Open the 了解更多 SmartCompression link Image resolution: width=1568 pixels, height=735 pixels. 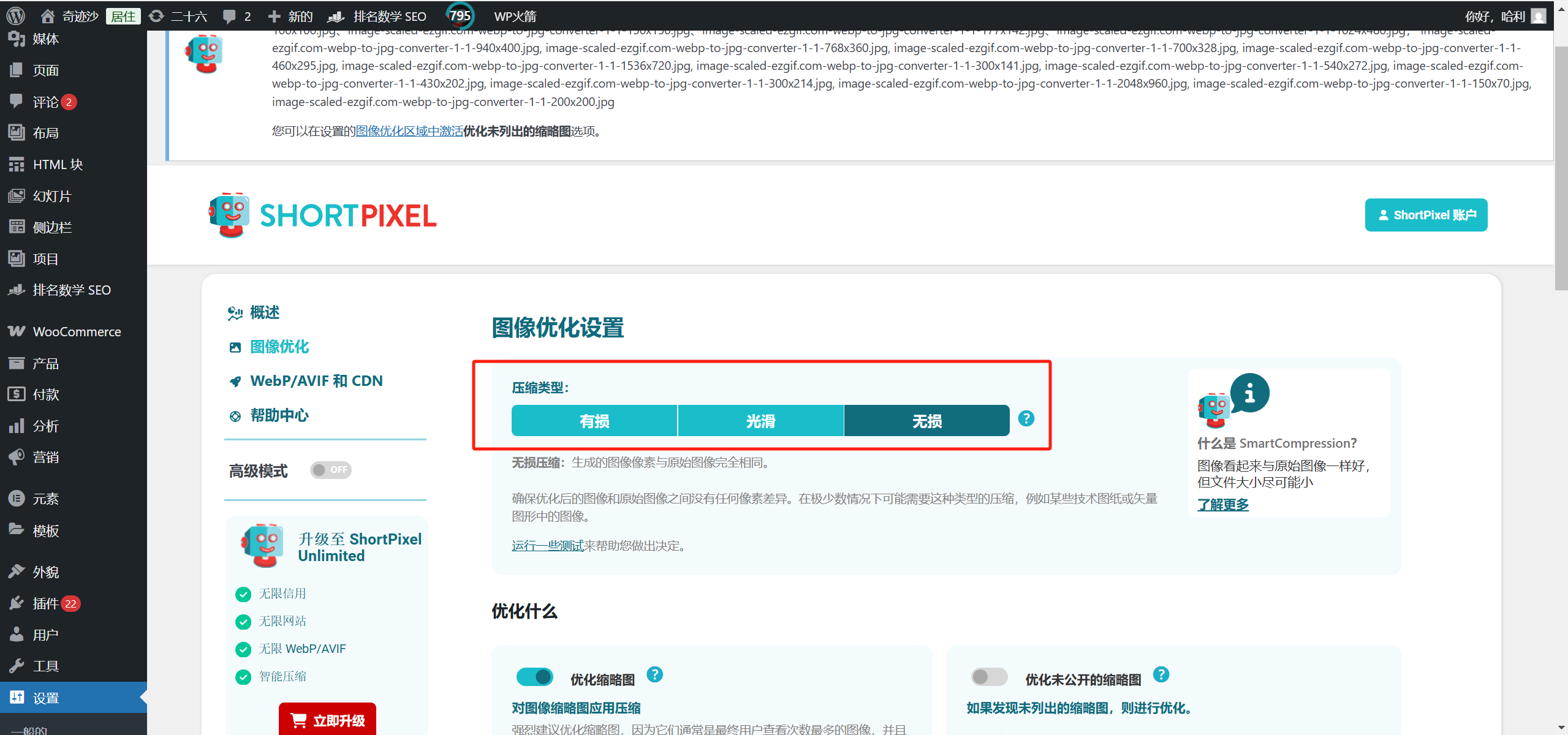point(1222,504)
